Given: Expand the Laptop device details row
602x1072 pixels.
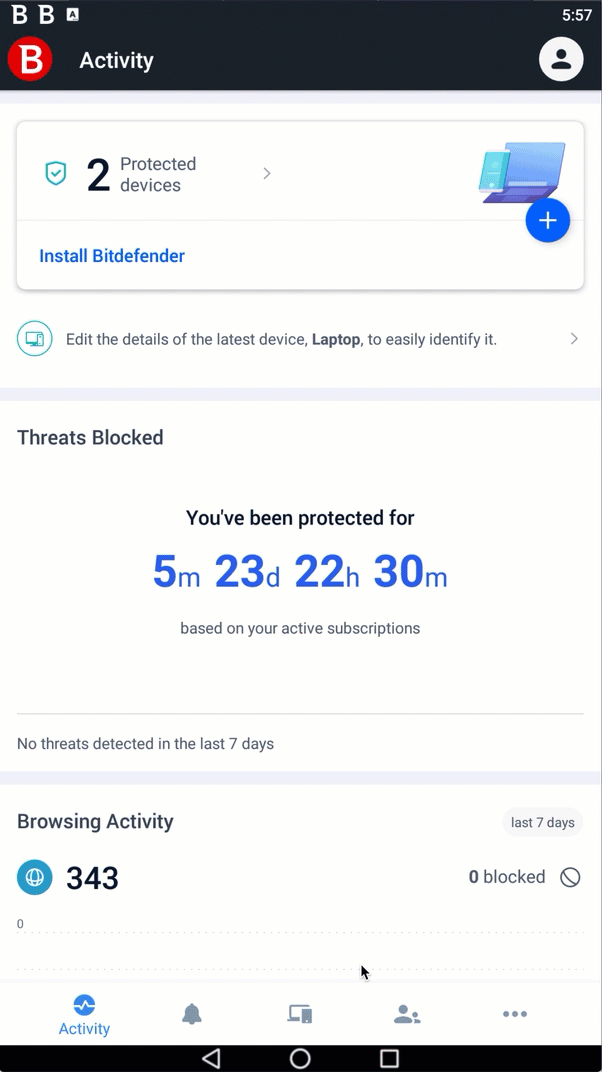Looking at the screenshot, I should pyautogui.click(x=574, y=338).
